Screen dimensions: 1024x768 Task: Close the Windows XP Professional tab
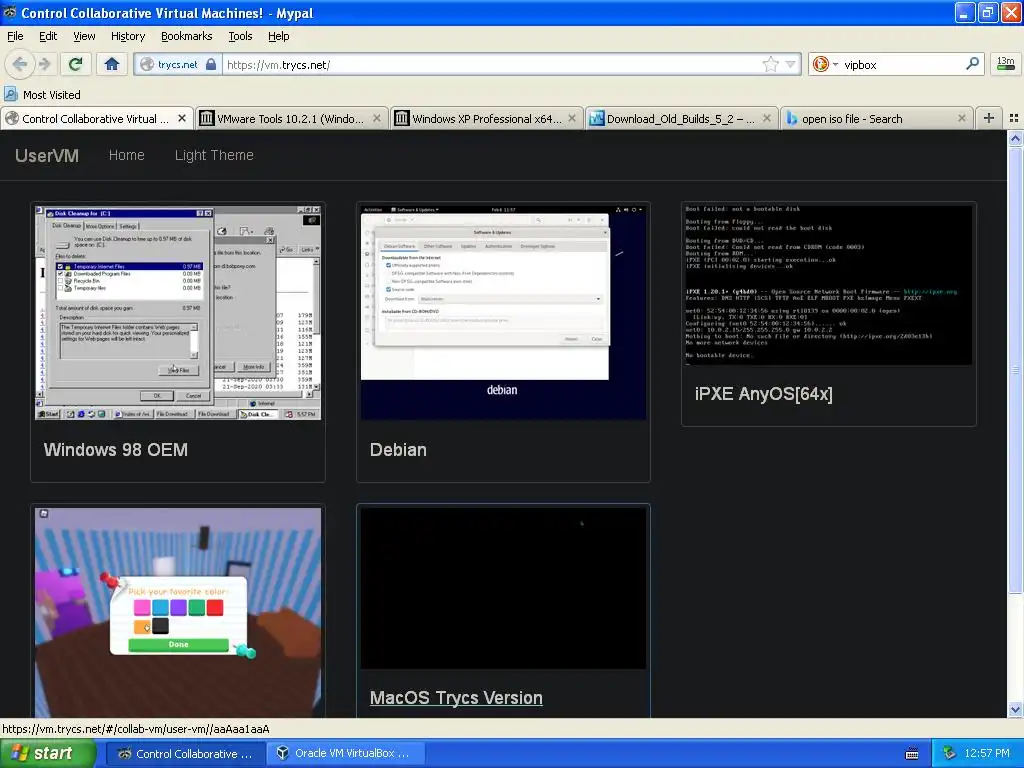(572, 118)
